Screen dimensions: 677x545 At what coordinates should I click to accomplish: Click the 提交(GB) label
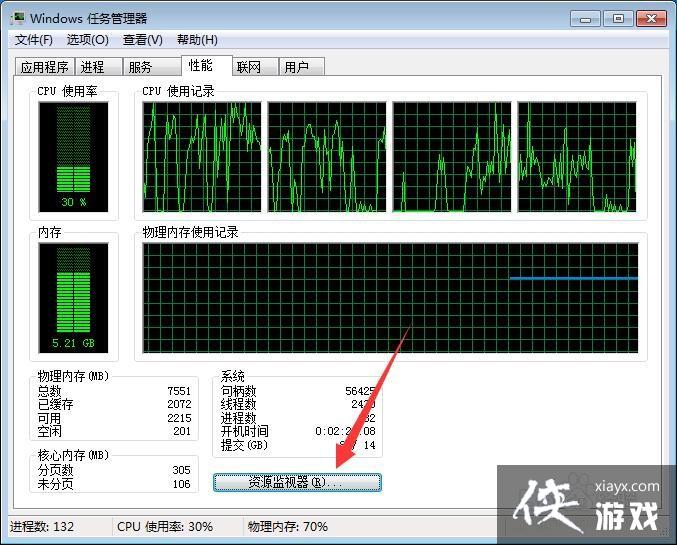pos(244,445)
